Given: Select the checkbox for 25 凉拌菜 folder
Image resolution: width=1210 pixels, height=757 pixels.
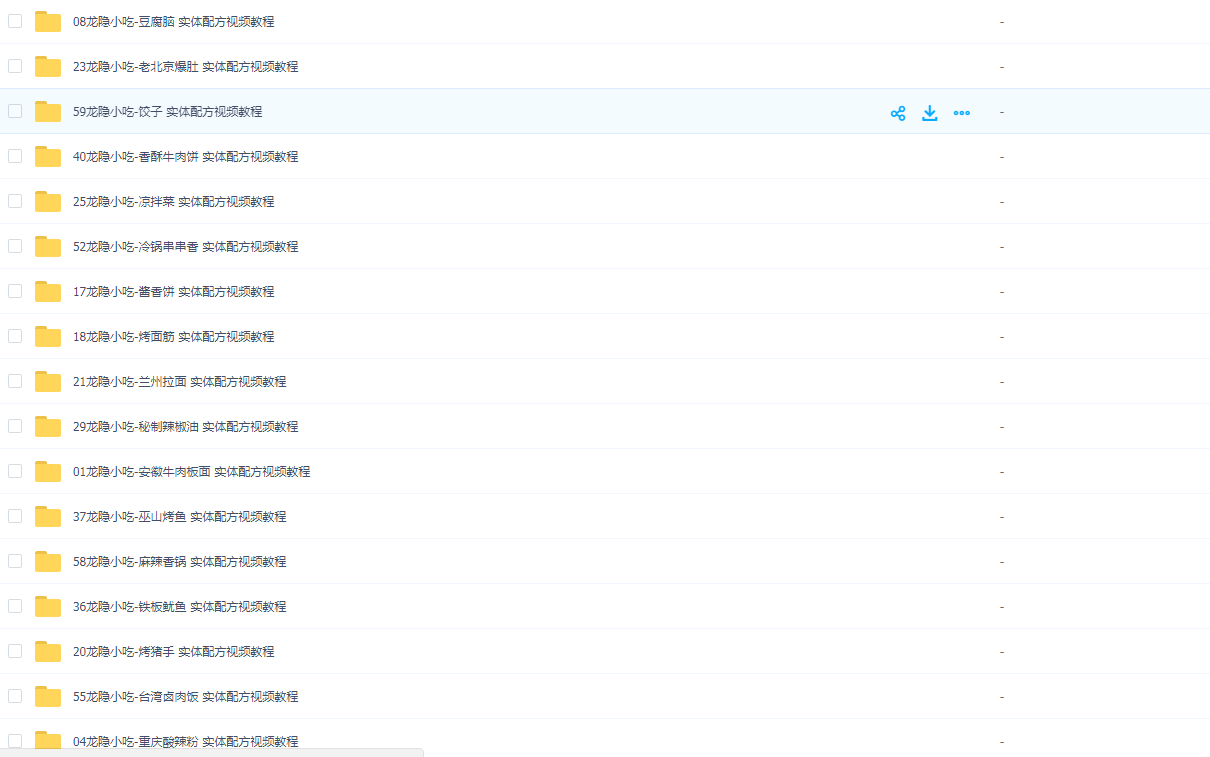Looking at the screenshot, I should tap(15, 201).
